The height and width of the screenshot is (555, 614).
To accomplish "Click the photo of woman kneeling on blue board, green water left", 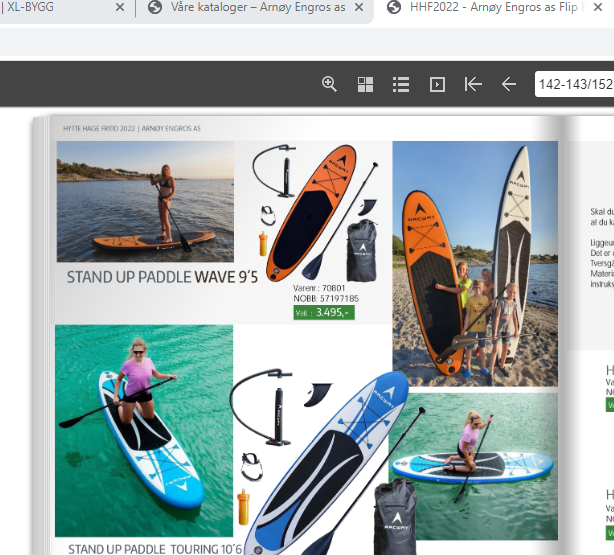I will [x=144, y=430].
